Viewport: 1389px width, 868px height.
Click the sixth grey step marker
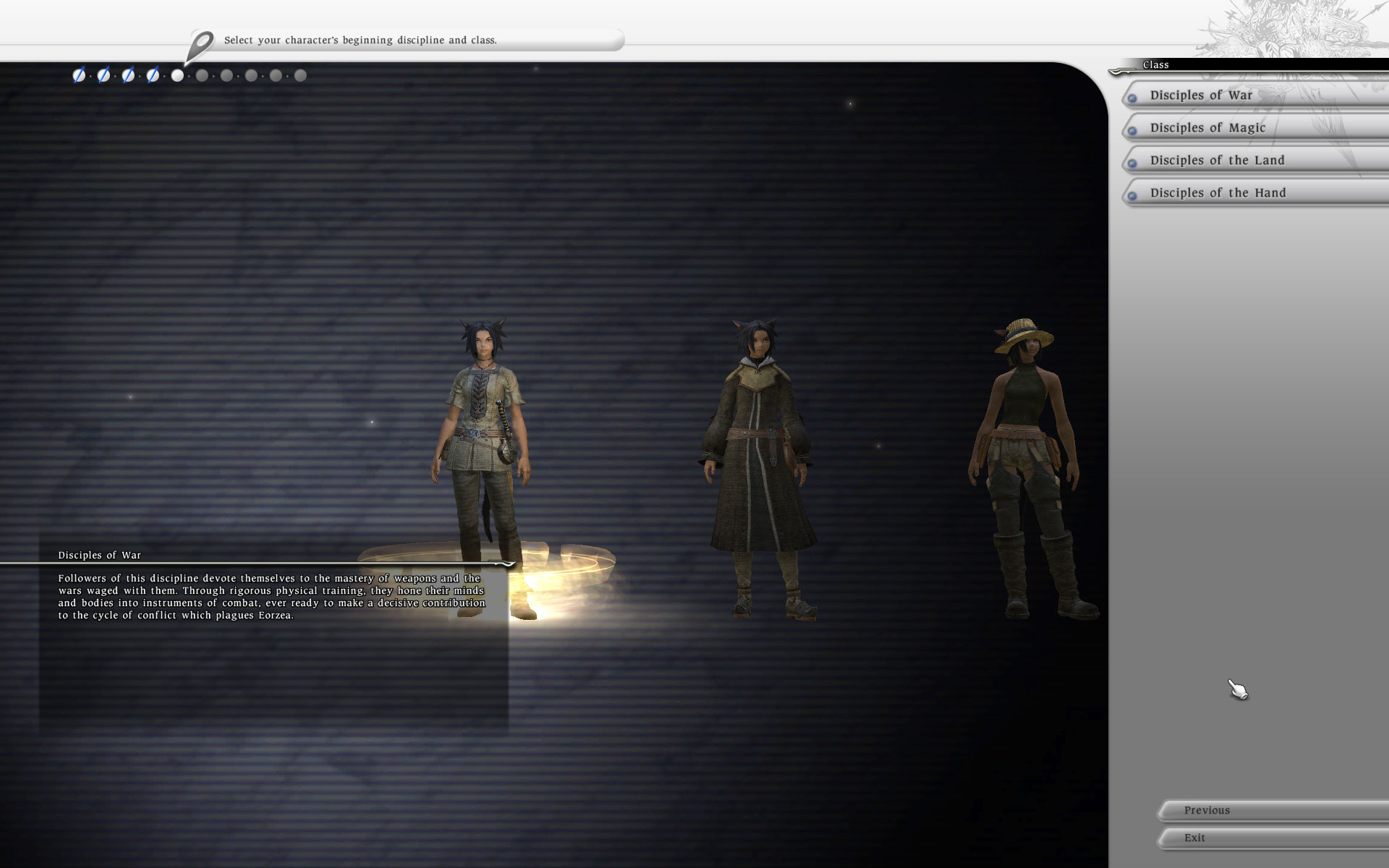point(202,75)
